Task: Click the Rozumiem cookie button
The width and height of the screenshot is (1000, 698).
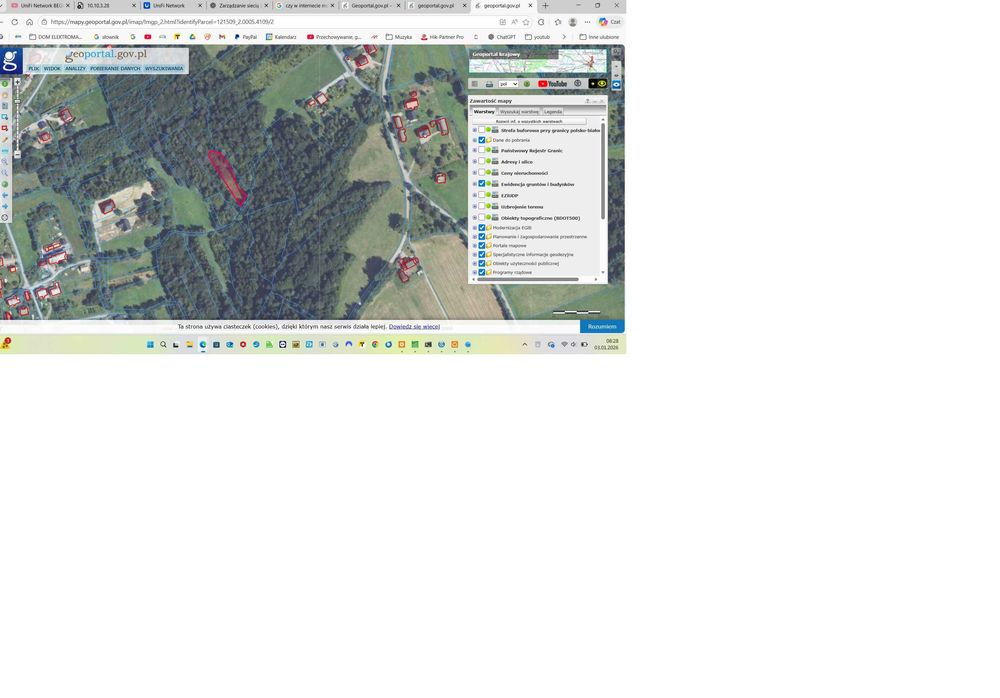Action: pos(602,327)
